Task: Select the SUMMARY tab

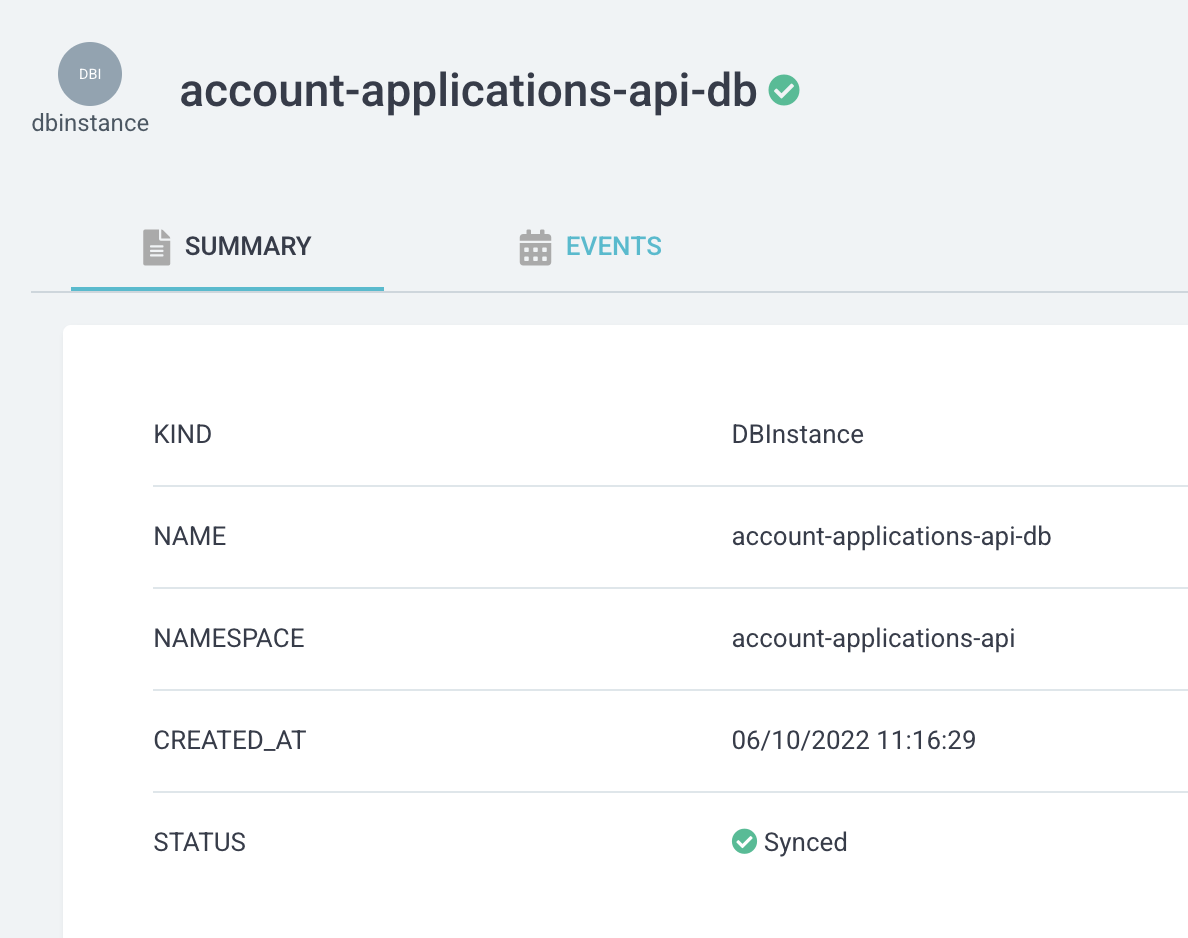Action: [x=247, y=246]
